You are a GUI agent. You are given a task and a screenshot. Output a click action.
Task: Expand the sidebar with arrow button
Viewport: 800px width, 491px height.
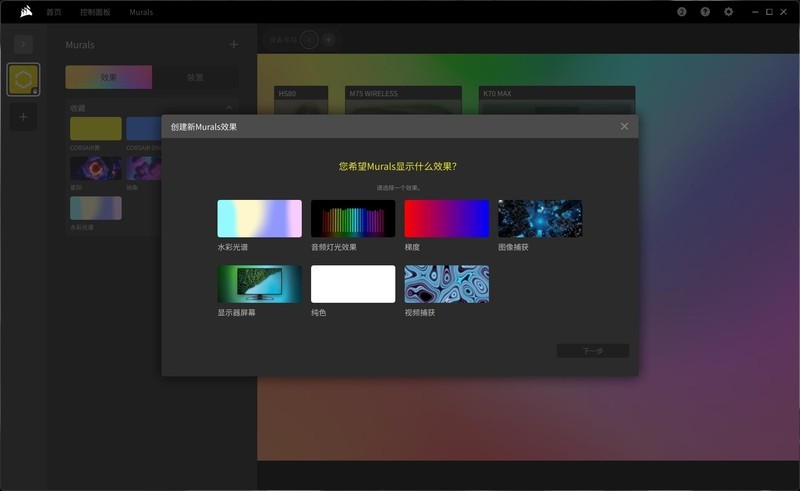pos(23,44)
